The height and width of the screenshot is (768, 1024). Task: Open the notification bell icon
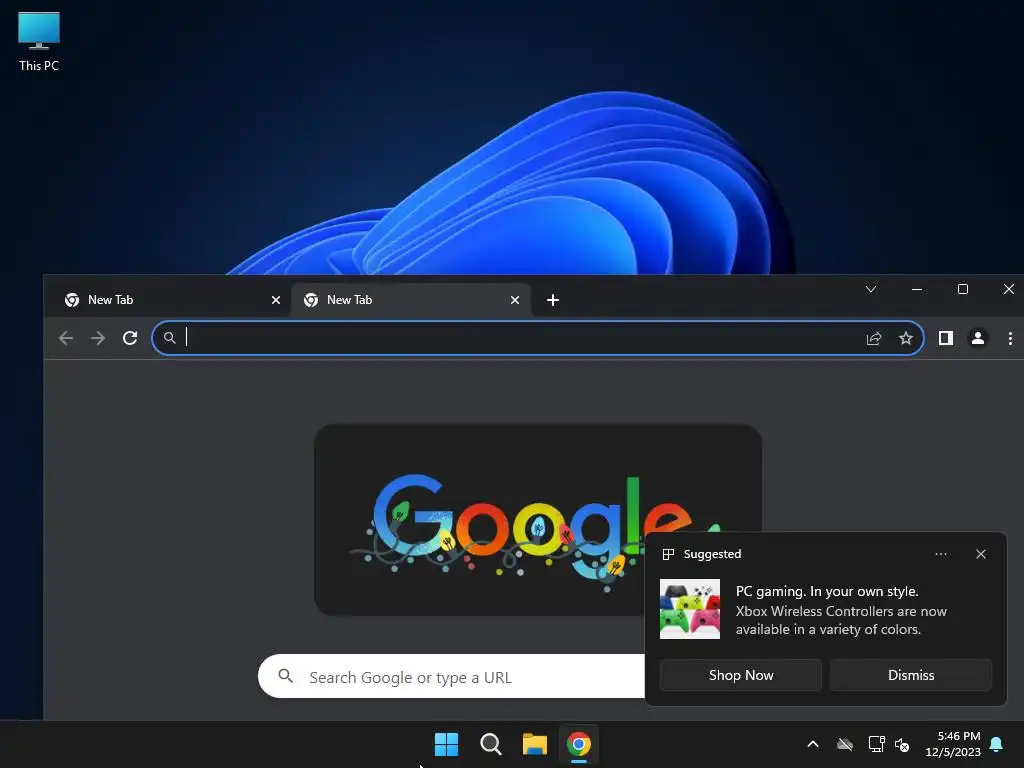(996, 744)
